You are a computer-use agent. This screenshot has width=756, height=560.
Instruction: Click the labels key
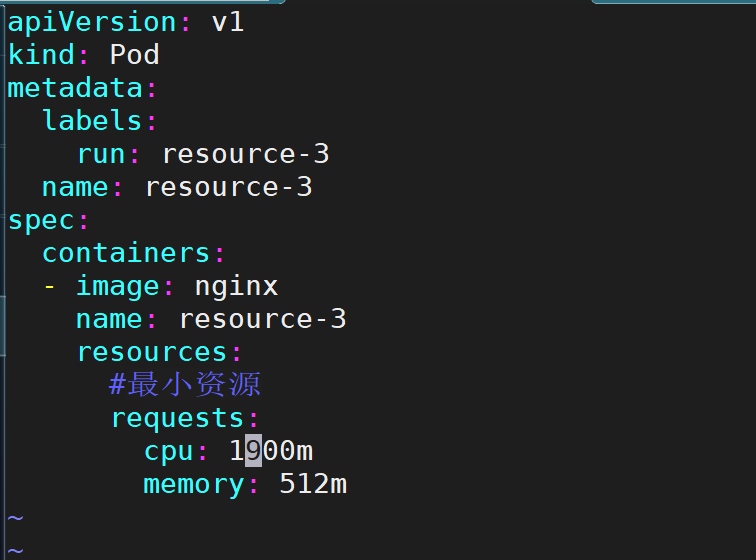pyautogui.click(x=92, y=120)
